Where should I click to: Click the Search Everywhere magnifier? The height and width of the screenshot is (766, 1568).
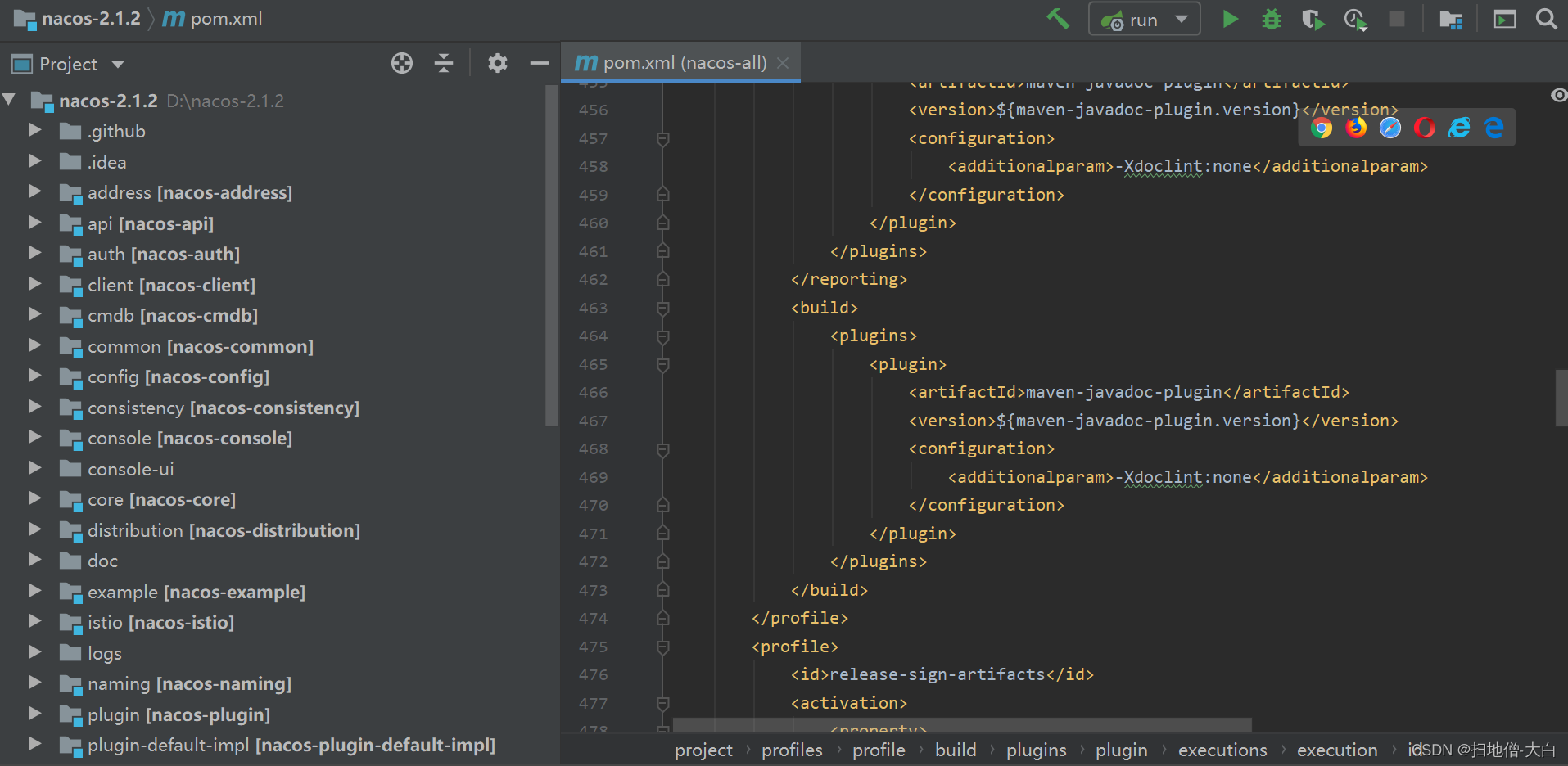pyautogui.click(x=1546, y=19)
